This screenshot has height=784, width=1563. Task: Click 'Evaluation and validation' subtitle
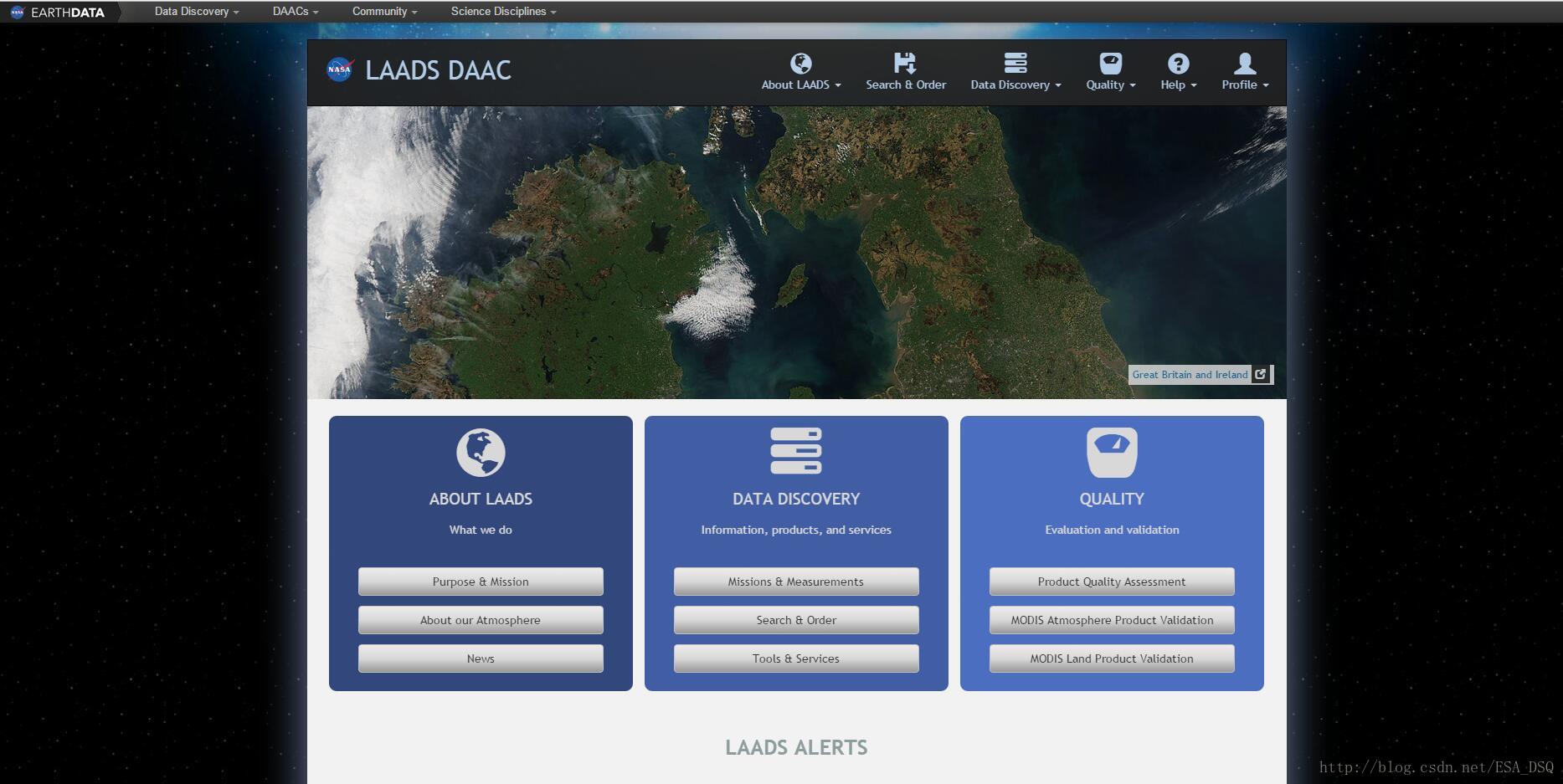pyautogui.click(x=1112, y=530)
